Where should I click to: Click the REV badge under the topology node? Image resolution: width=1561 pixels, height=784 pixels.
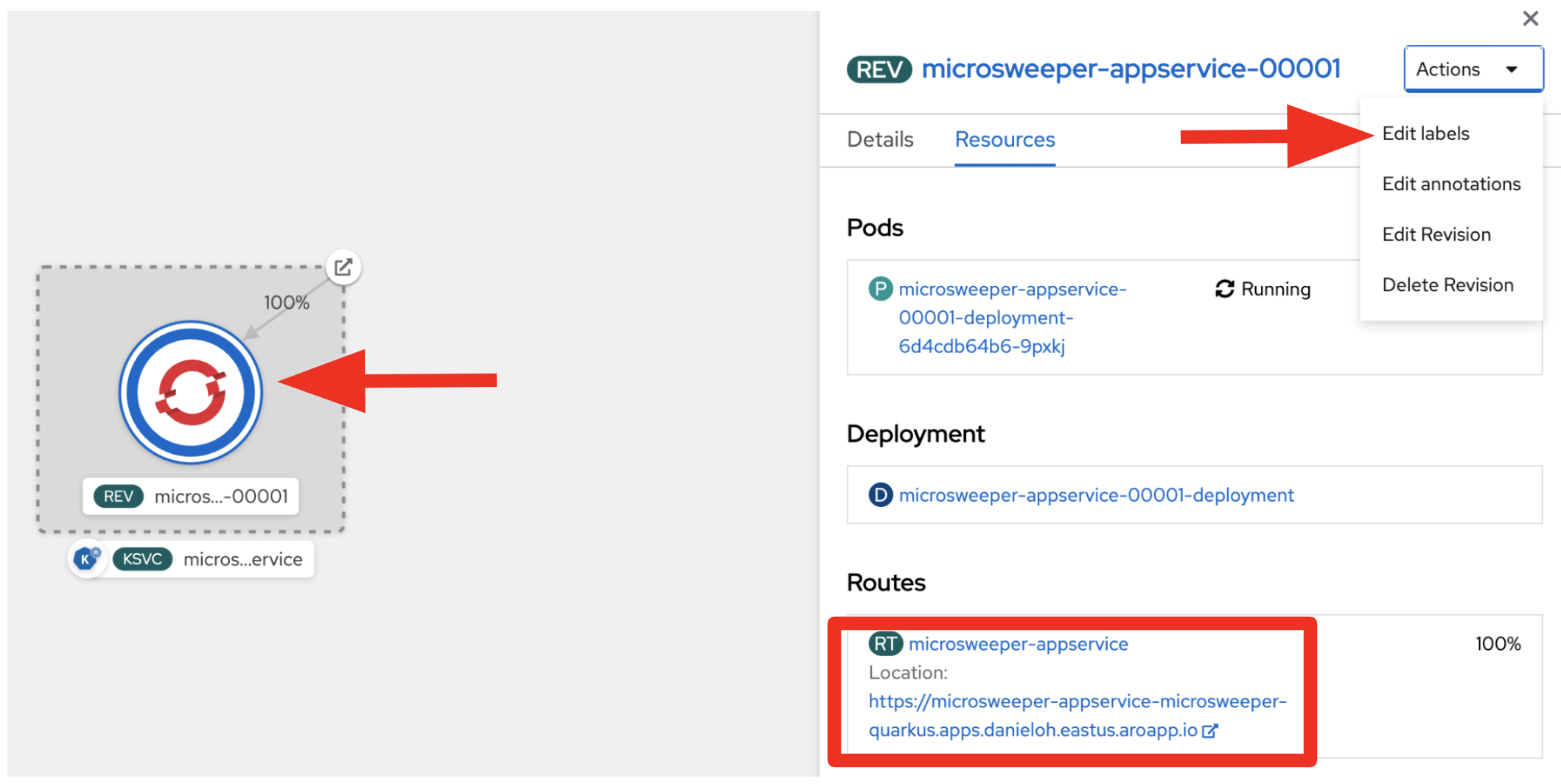coord(118,497)
